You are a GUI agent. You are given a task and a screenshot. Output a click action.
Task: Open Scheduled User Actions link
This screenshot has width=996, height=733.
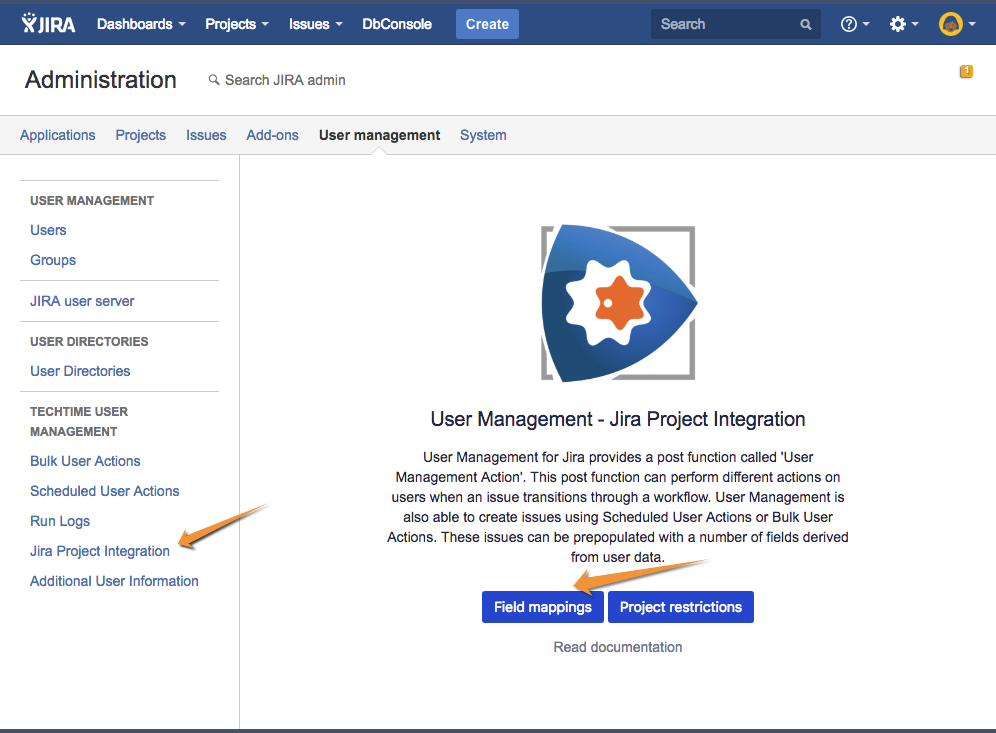pos(105,491)
